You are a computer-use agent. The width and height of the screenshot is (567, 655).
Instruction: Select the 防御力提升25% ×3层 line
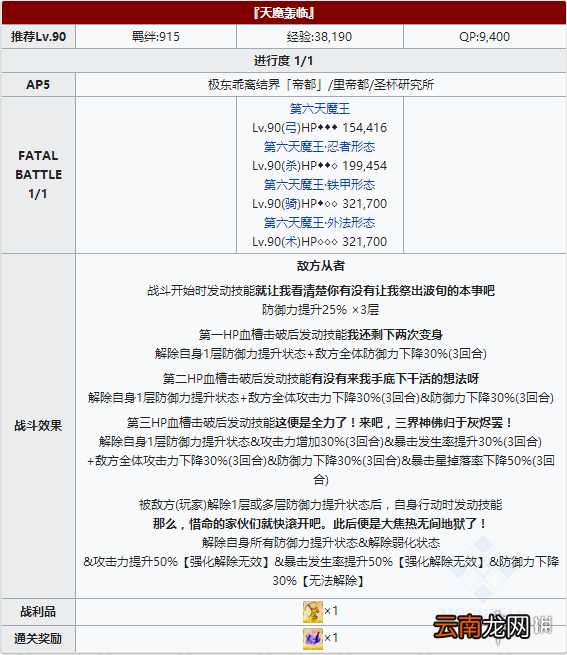click(321, 310)
